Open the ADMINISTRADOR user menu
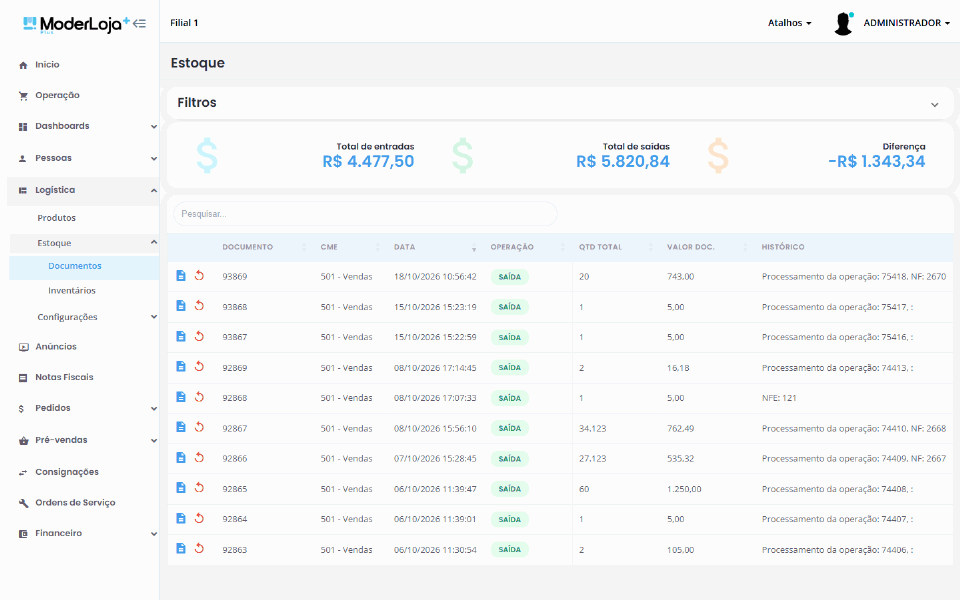This screenshot has width=960, height=600. point(906,23)
